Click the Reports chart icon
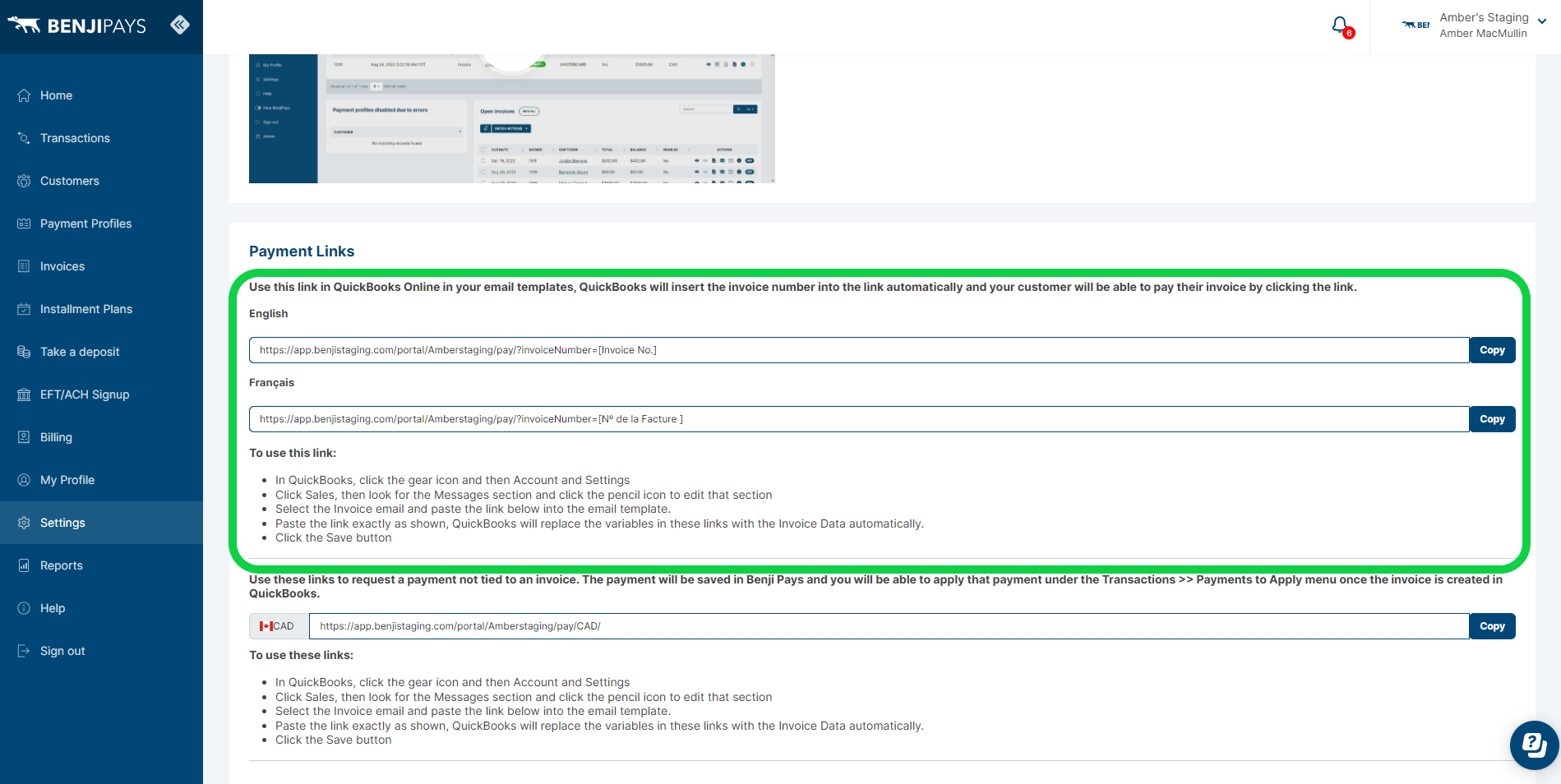 coord(24,565)
